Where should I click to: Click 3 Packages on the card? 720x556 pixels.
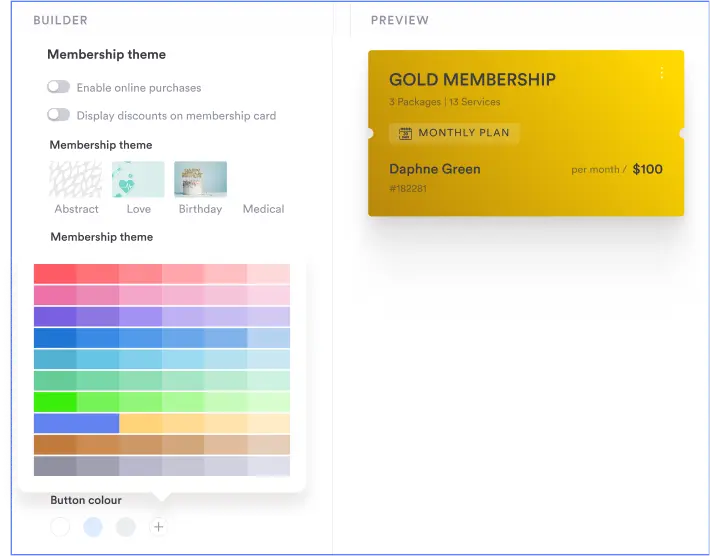coord(415,102)
